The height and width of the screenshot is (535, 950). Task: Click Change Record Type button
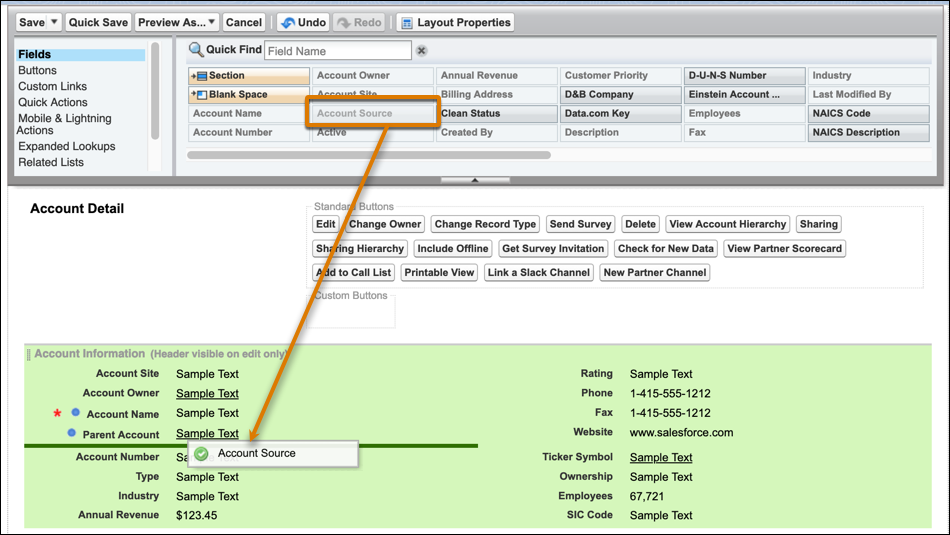click(x=485, y=224)
